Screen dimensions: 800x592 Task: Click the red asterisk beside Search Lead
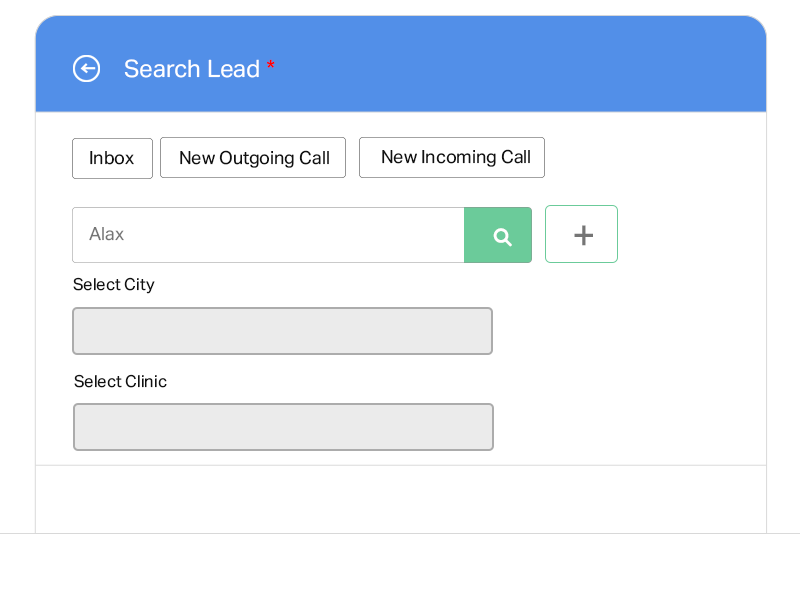click(270, 65)
